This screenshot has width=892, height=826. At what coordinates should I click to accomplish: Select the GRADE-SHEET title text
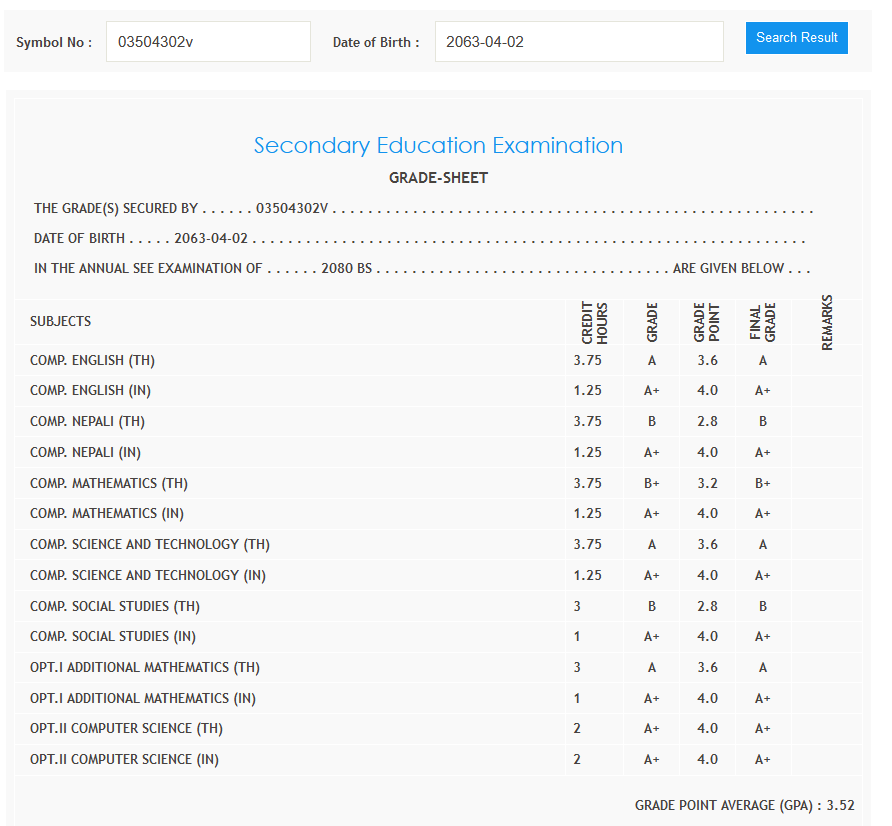click(438, 178)
